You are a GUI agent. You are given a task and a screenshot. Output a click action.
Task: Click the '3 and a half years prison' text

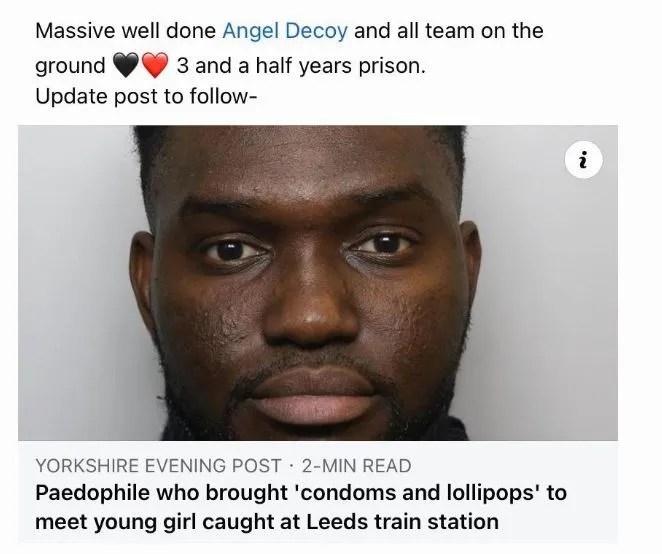(x=301, y=66)
